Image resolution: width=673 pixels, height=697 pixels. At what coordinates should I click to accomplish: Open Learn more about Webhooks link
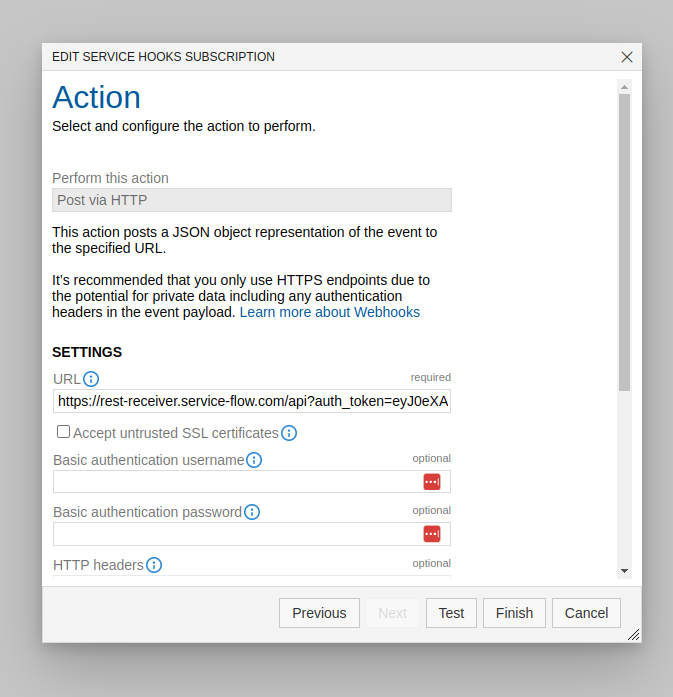point(330,312)
